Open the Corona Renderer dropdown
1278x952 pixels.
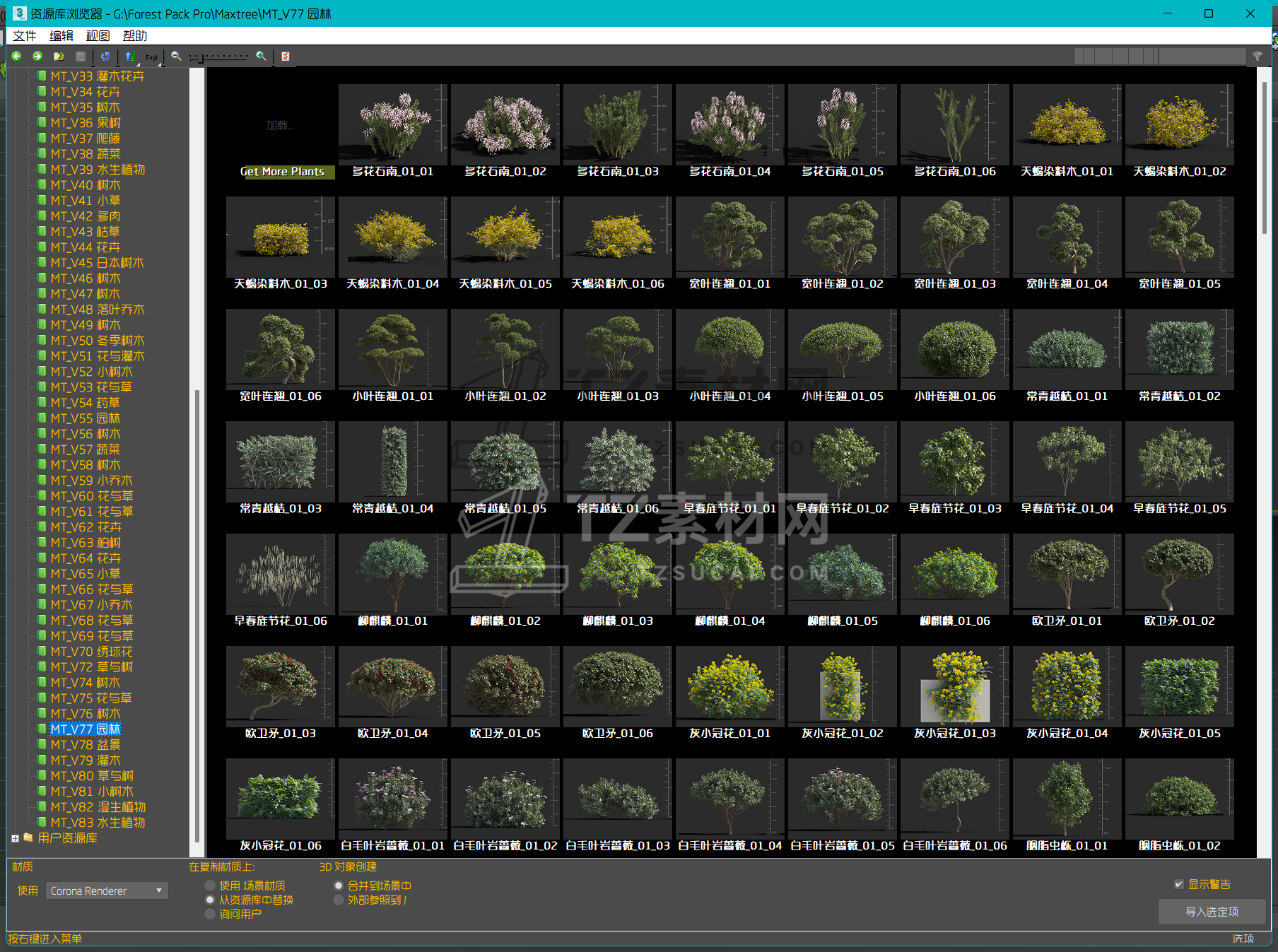pos(107,891)
